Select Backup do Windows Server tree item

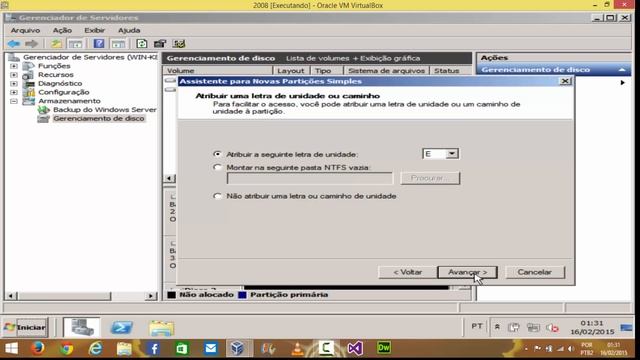[104, 110]
